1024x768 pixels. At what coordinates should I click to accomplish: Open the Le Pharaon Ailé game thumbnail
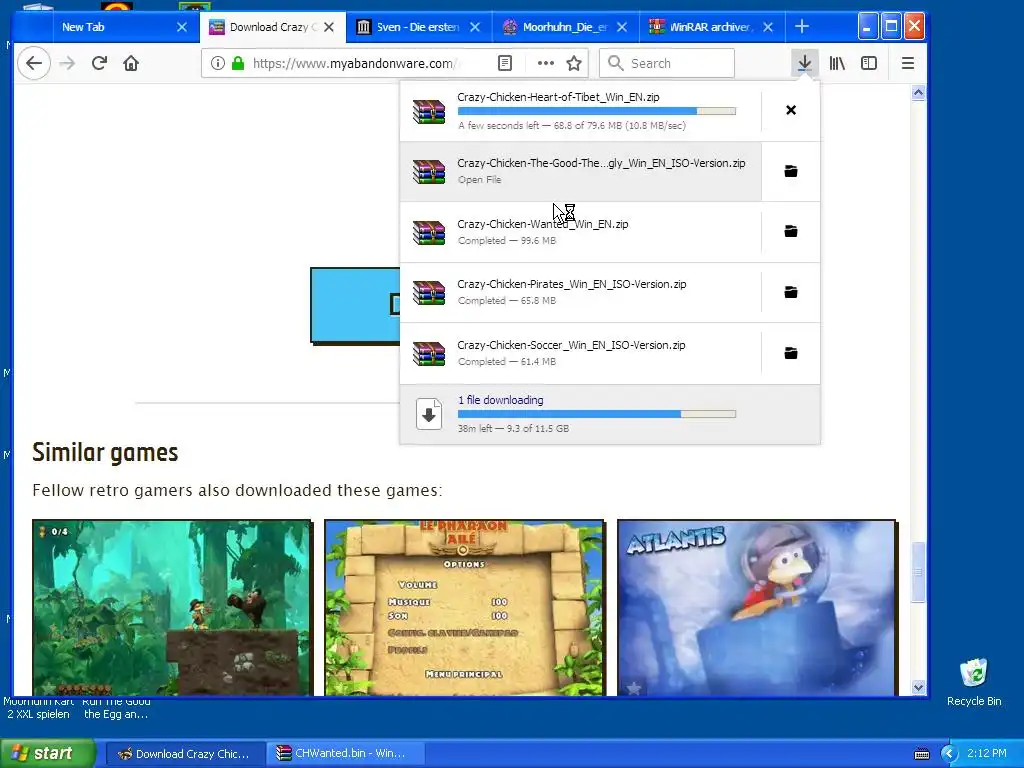click(464, 607)
